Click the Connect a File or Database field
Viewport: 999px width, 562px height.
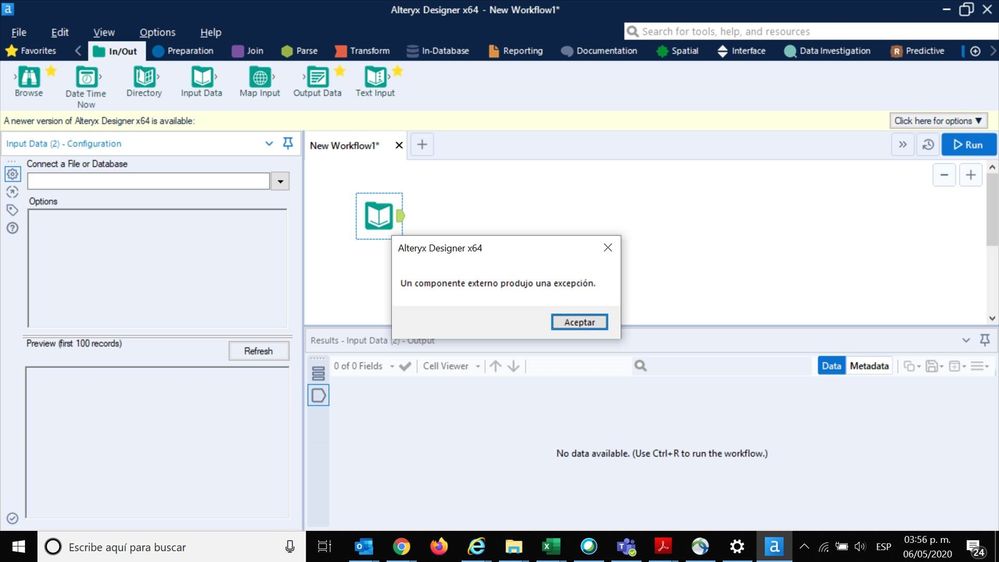(148, 181)
